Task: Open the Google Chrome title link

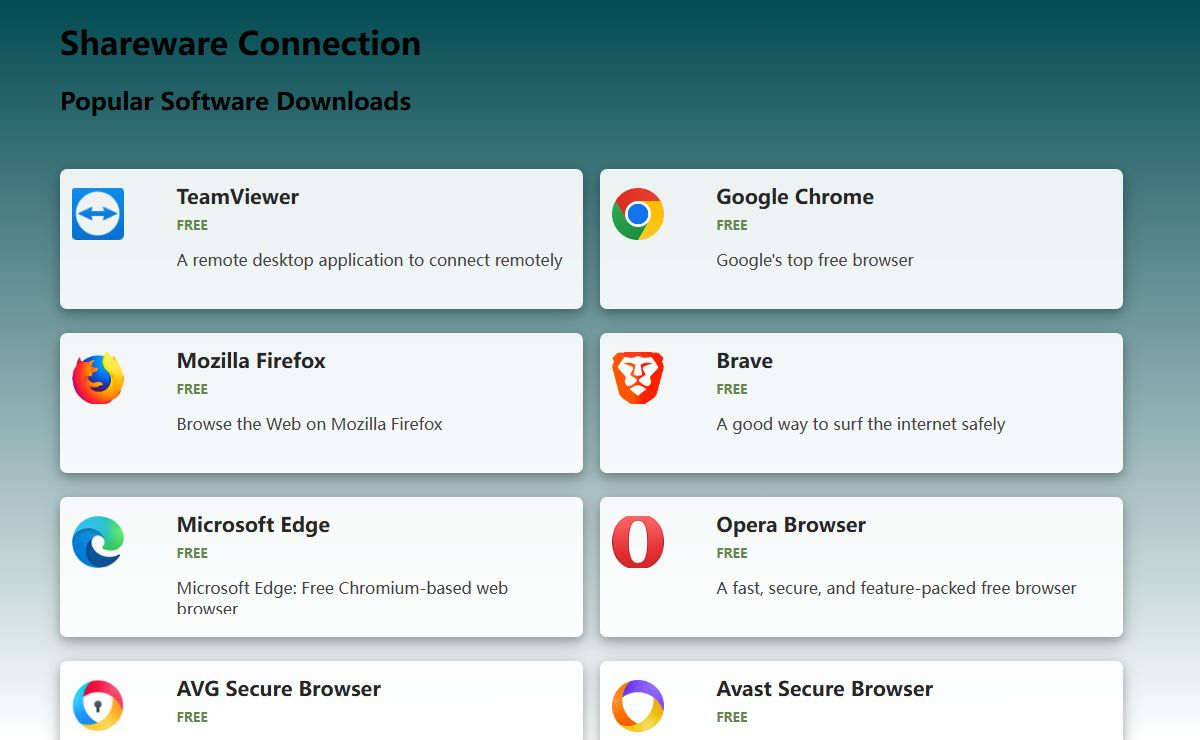Action: point(795,197)
